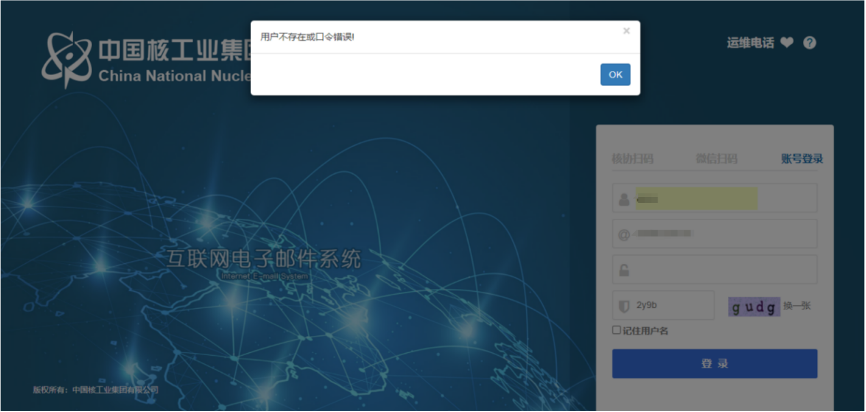The height and width of the screenshot is (412, 866).
Task: Click the captcha image showing gudg
Action: pyautogui.click(x=753, y=307)
